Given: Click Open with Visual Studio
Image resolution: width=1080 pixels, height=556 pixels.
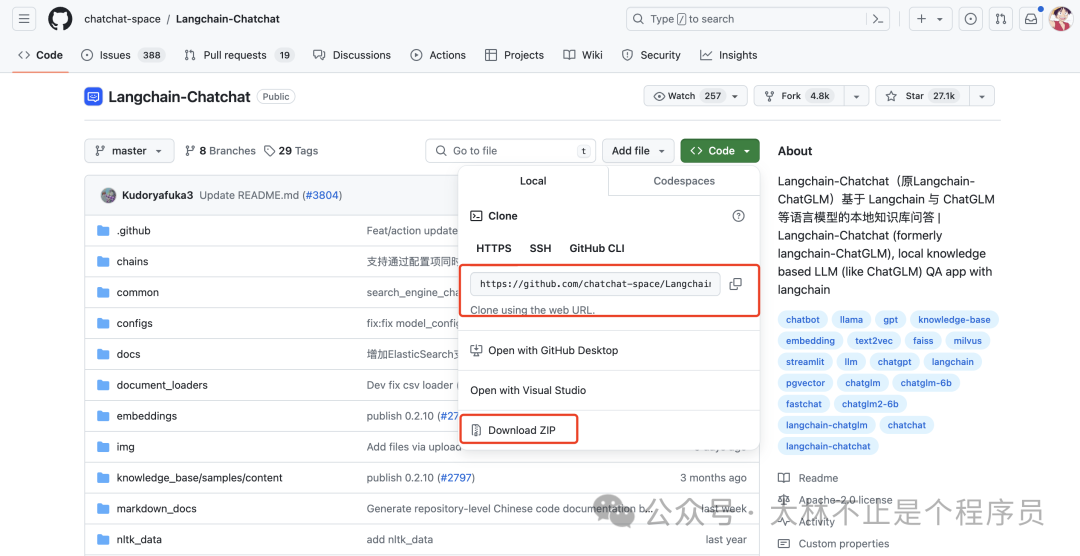Looking at the screenshot, I should 528,391.
